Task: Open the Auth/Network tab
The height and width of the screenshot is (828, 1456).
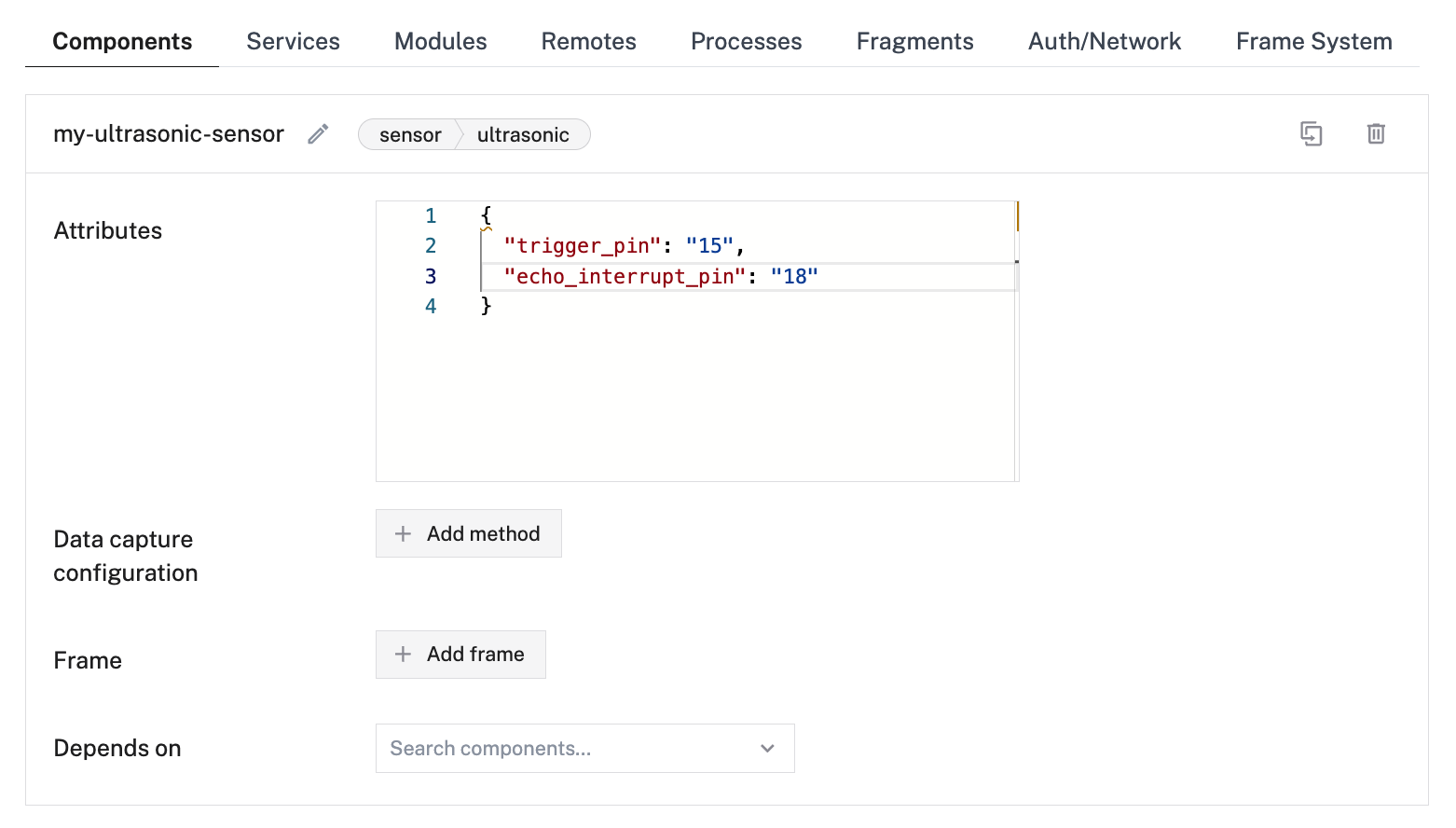Action: [x=1104, y=42]
